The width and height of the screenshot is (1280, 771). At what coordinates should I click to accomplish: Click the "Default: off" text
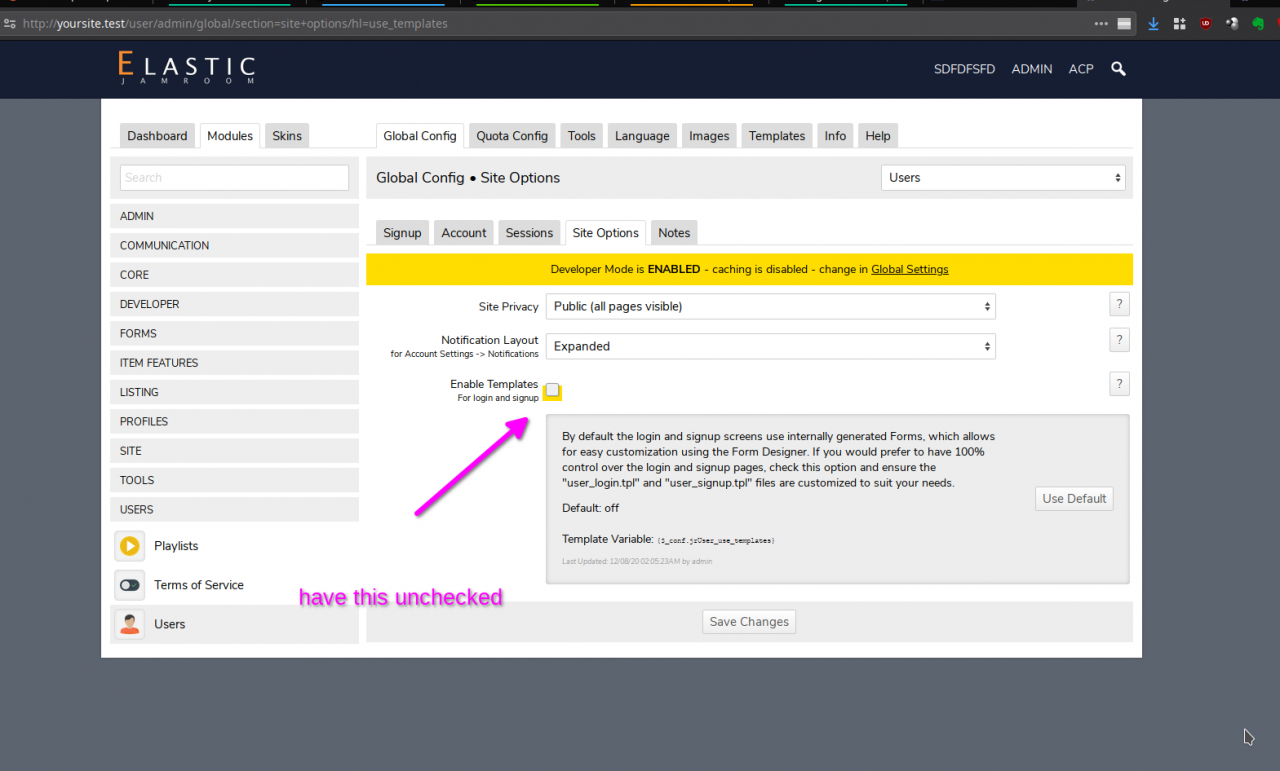[x=590, y=508]
